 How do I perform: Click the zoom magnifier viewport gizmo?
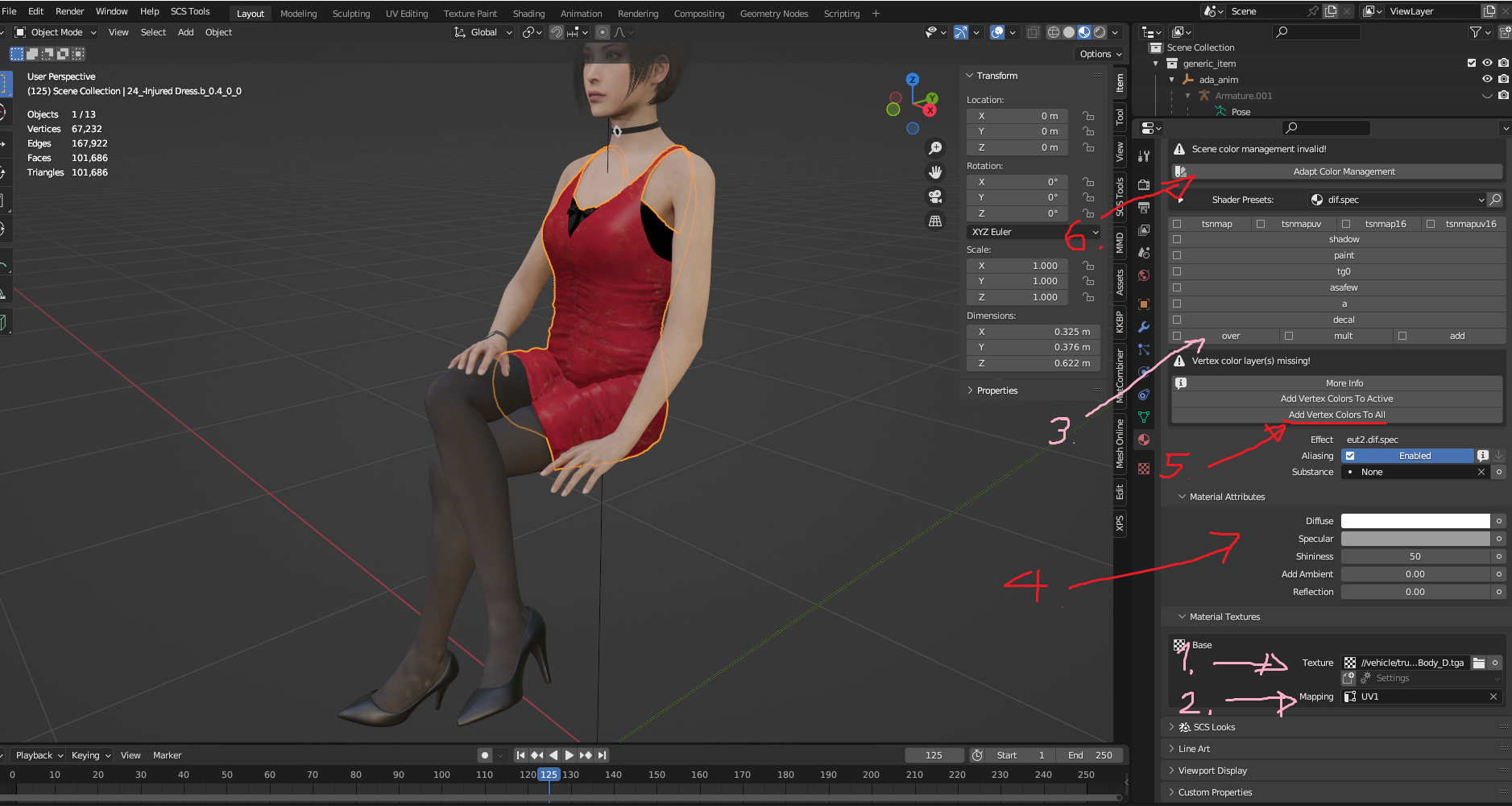pyautogui.click(x=935, y=148)
